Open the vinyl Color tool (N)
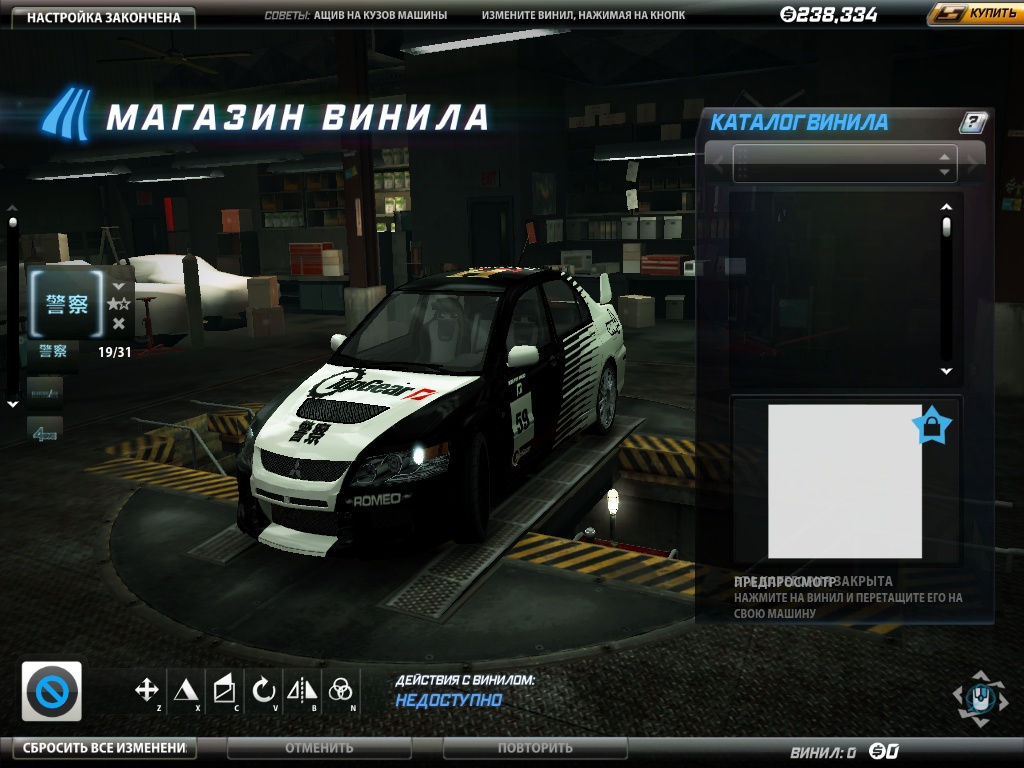The image size is (1024, 768). click(x=341, y=690)
